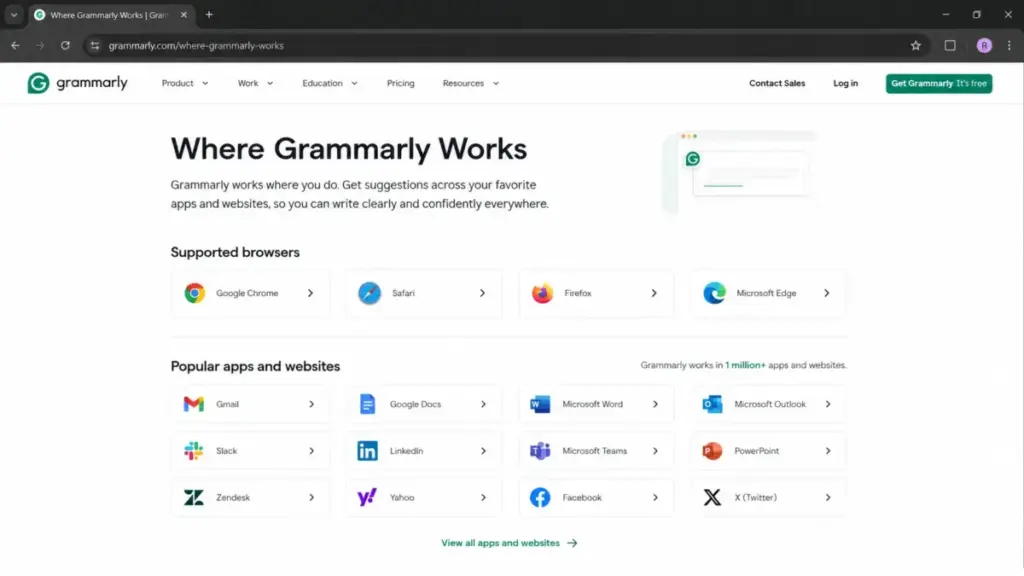Reload the page in browser
1024x576 pixels.
(65, 46)
